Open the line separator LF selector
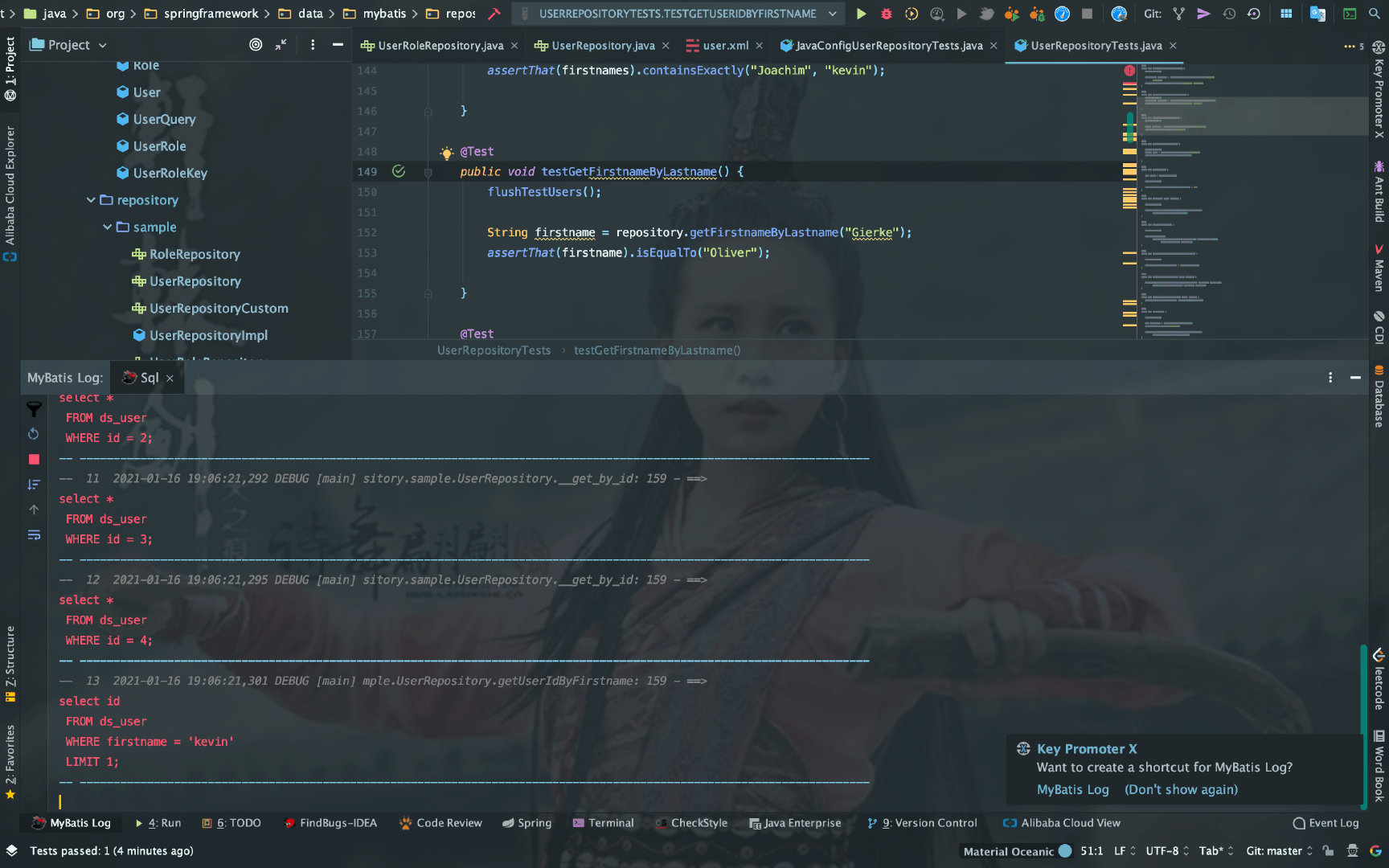1389x868 pixels. coord(1125,851)
